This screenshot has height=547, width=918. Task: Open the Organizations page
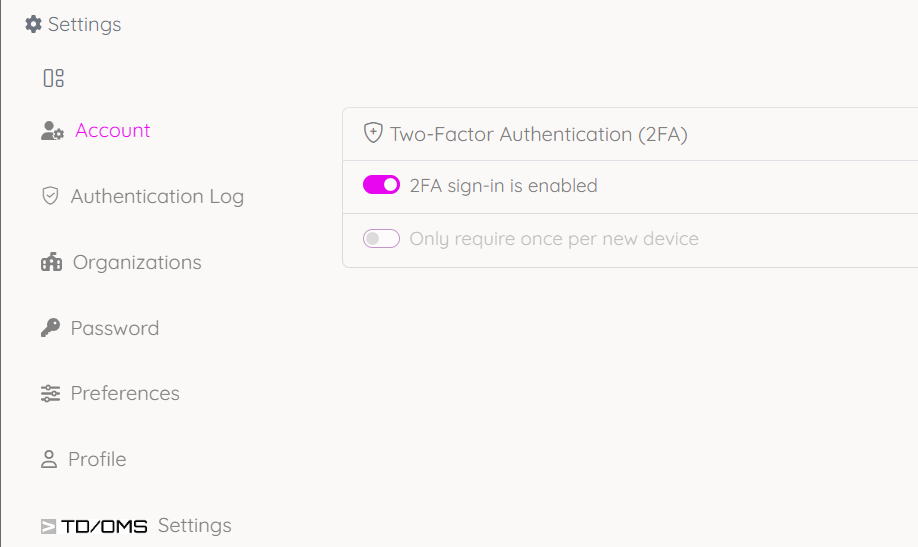pos(137,262)
